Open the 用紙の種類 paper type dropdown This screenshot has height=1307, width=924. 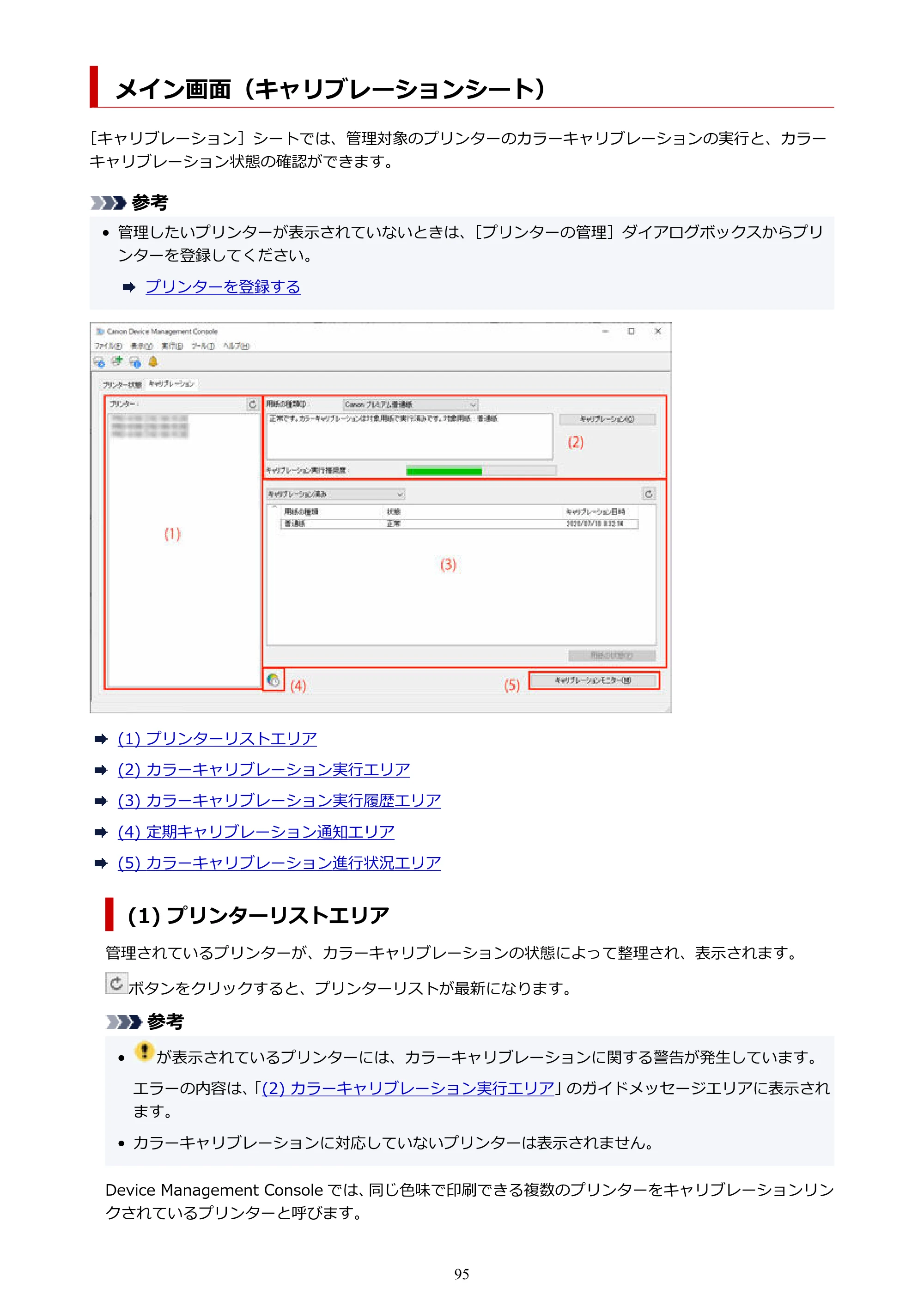(410, 404)
